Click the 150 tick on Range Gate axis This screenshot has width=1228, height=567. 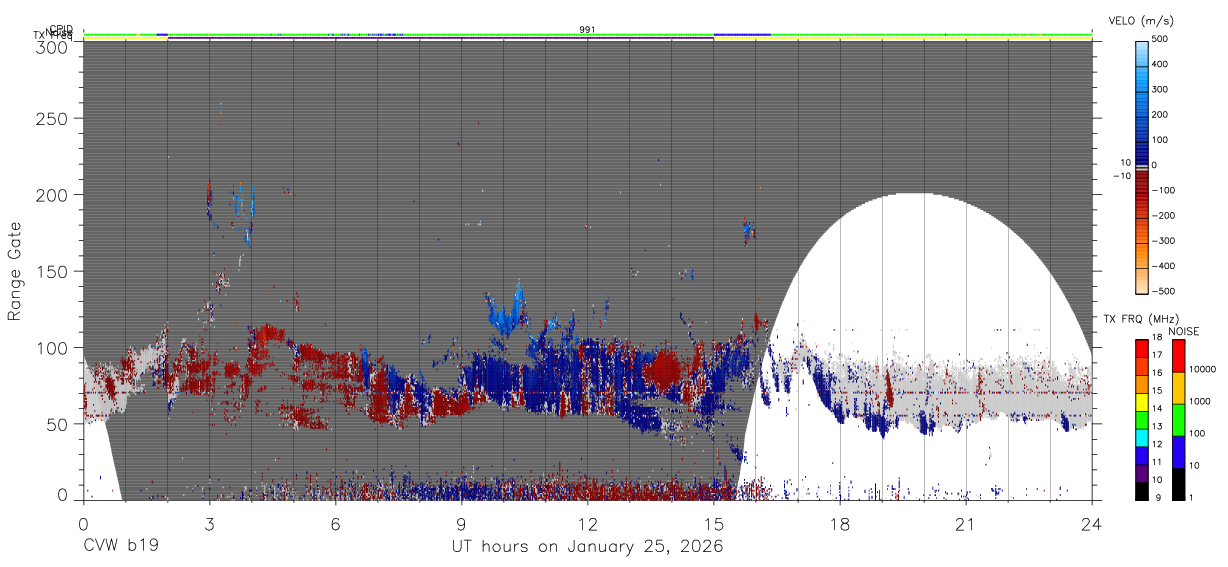(x=52, y=271)
